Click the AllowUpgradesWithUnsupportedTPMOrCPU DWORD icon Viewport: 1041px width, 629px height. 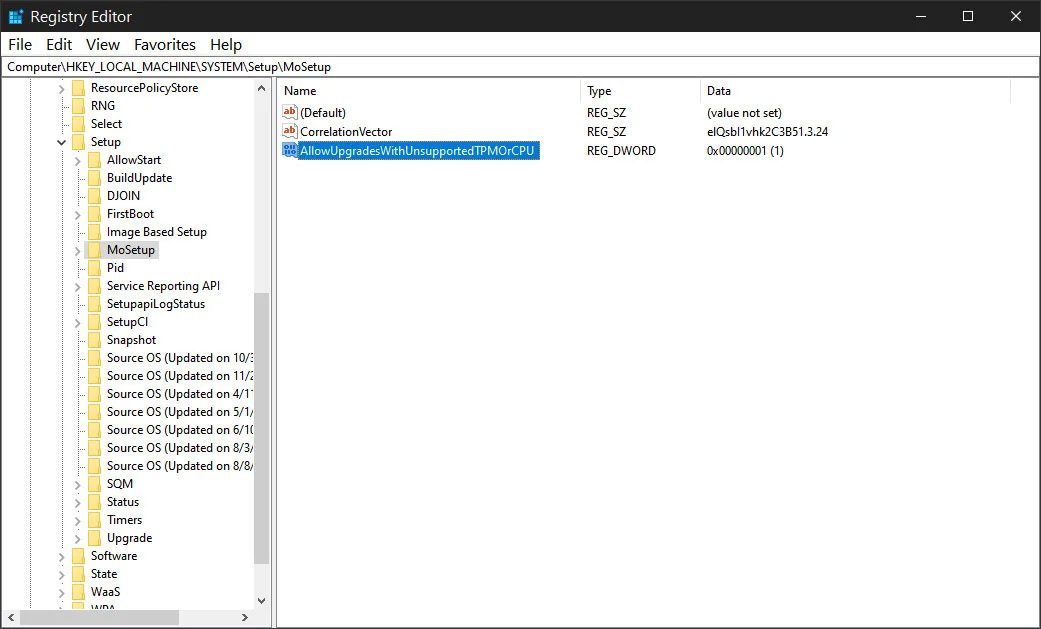pyautogui.click(x=290, y=150)
